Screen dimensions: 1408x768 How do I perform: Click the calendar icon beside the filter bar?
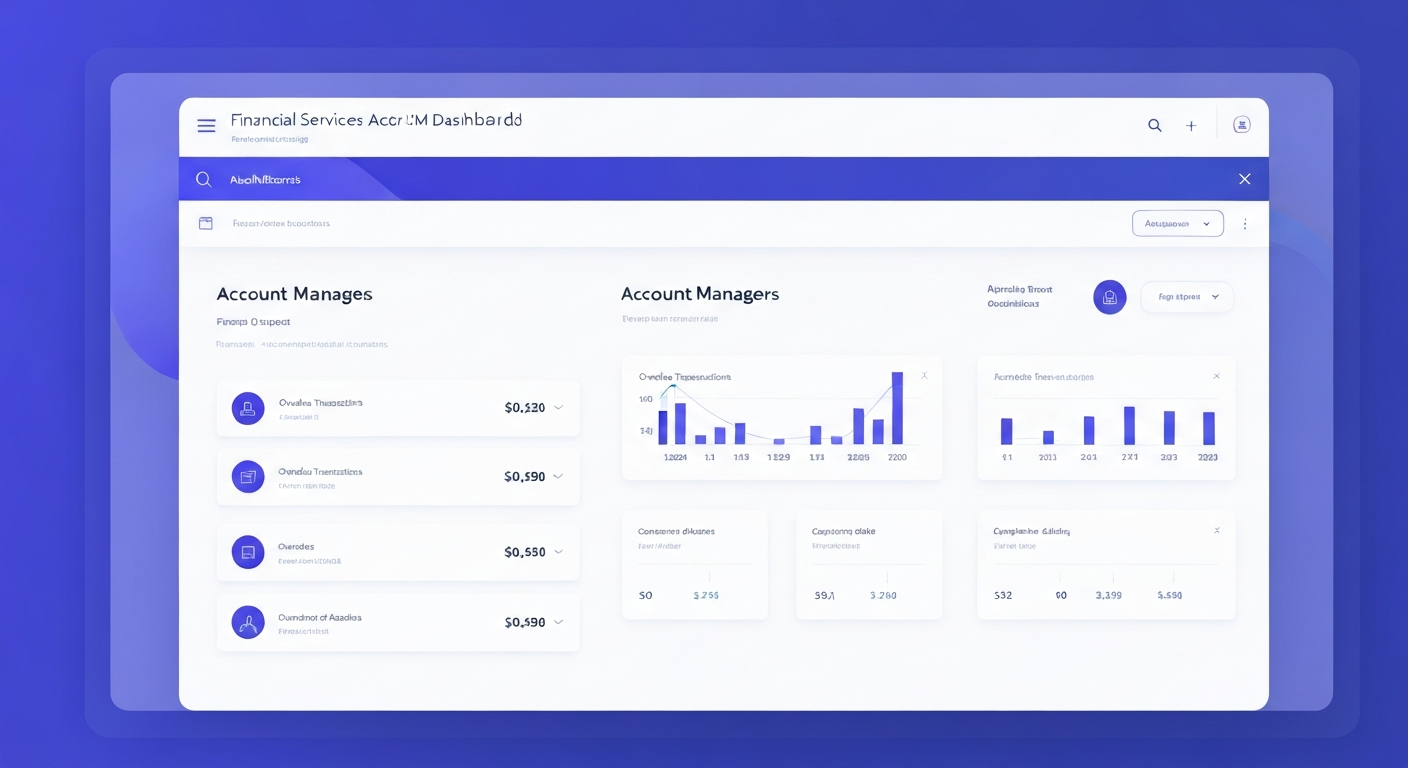click(x=205, y=222)
